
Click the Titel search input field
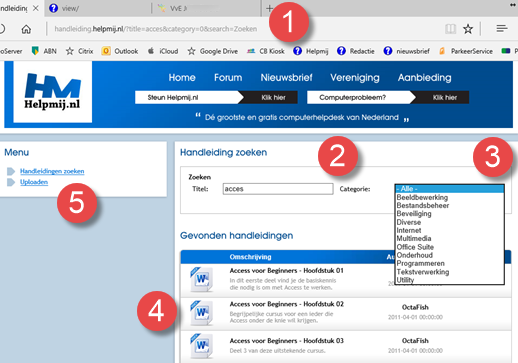(x=278, y=189)
